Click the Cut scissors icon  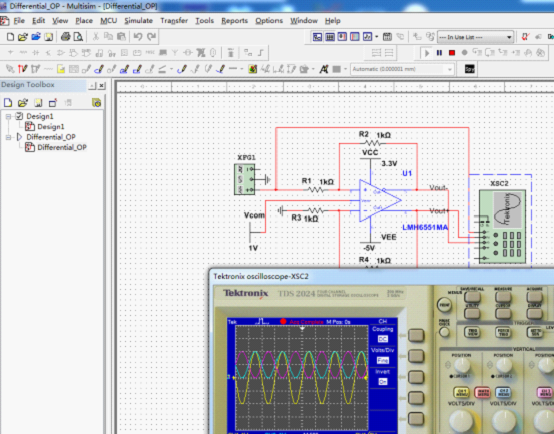tap(95, 37)
